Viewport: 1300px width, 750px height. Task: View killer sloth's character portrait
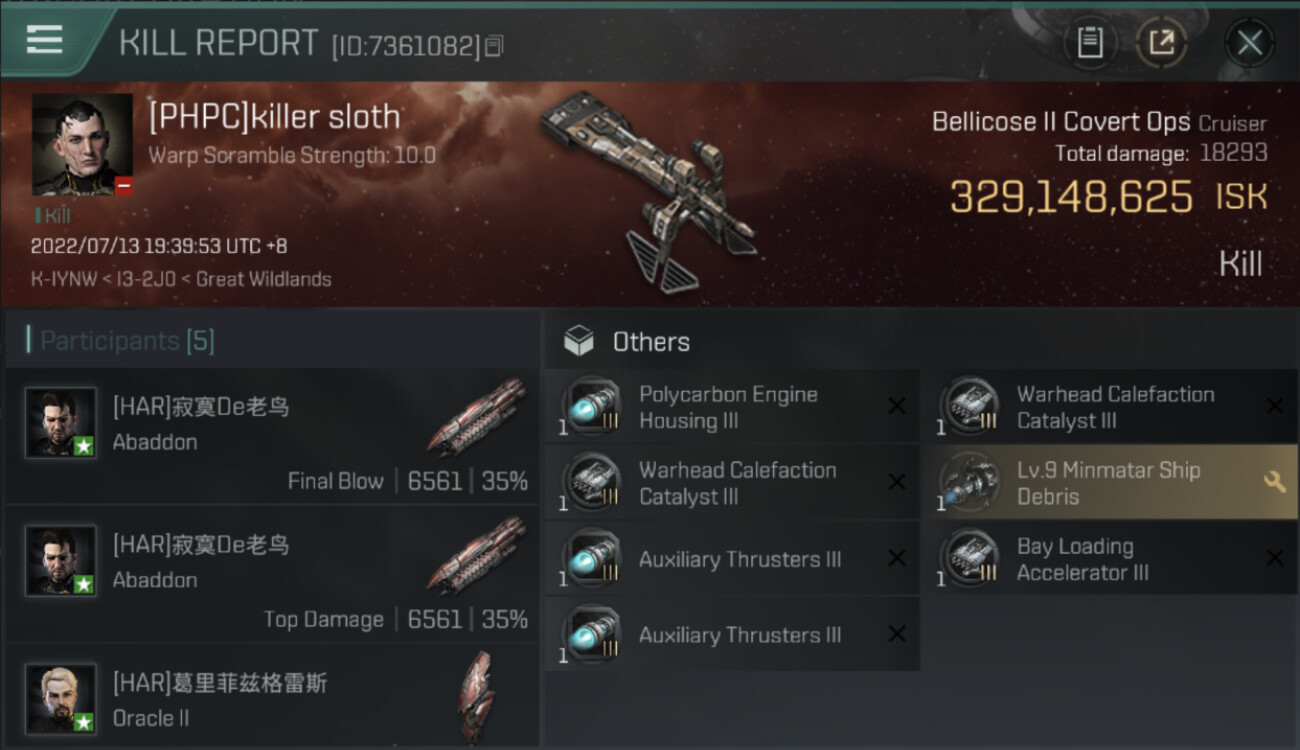coord(82,145)
